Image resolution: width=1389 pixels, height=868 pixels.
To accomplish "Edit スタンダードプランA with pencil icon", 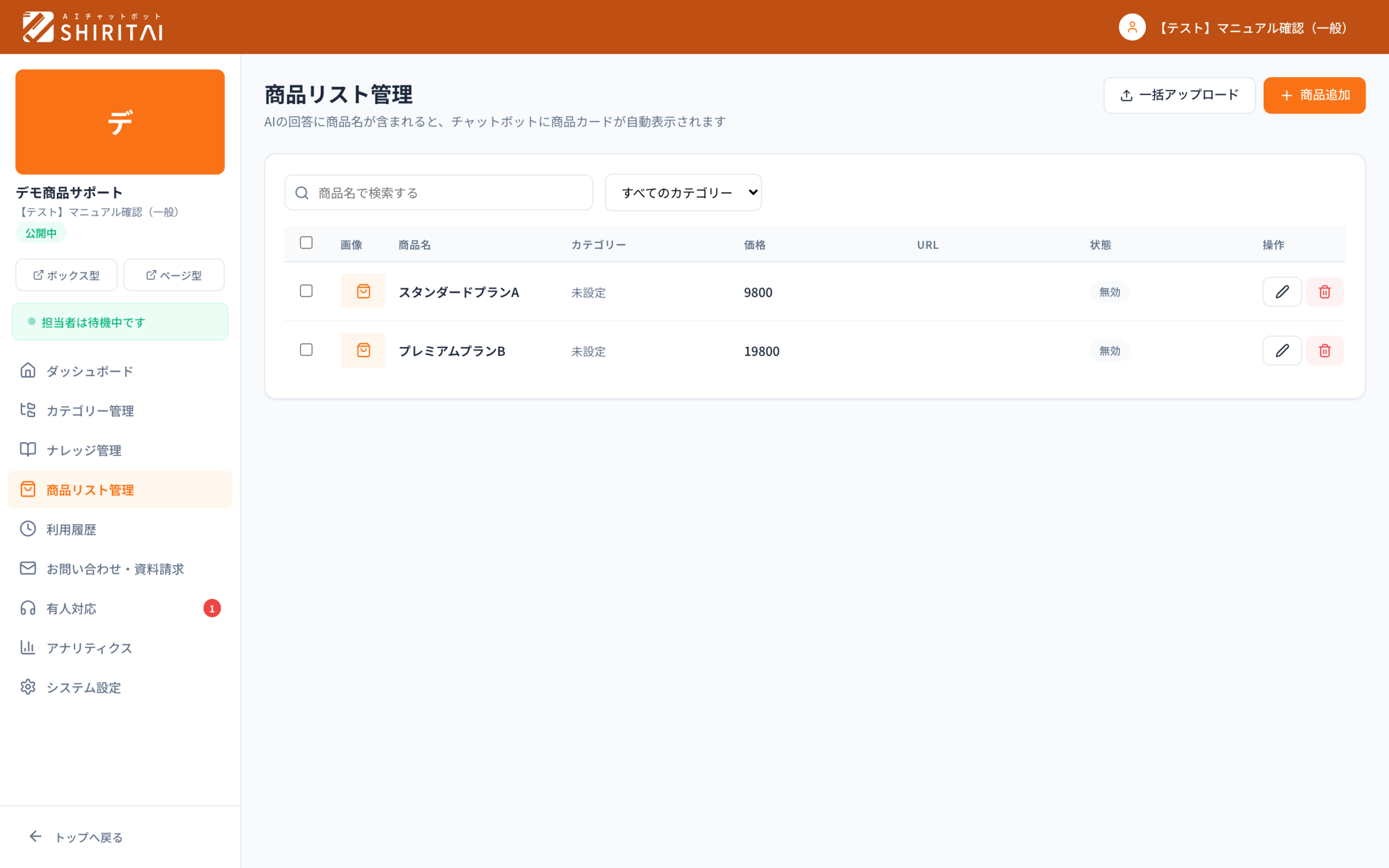I will [1282, 292].
